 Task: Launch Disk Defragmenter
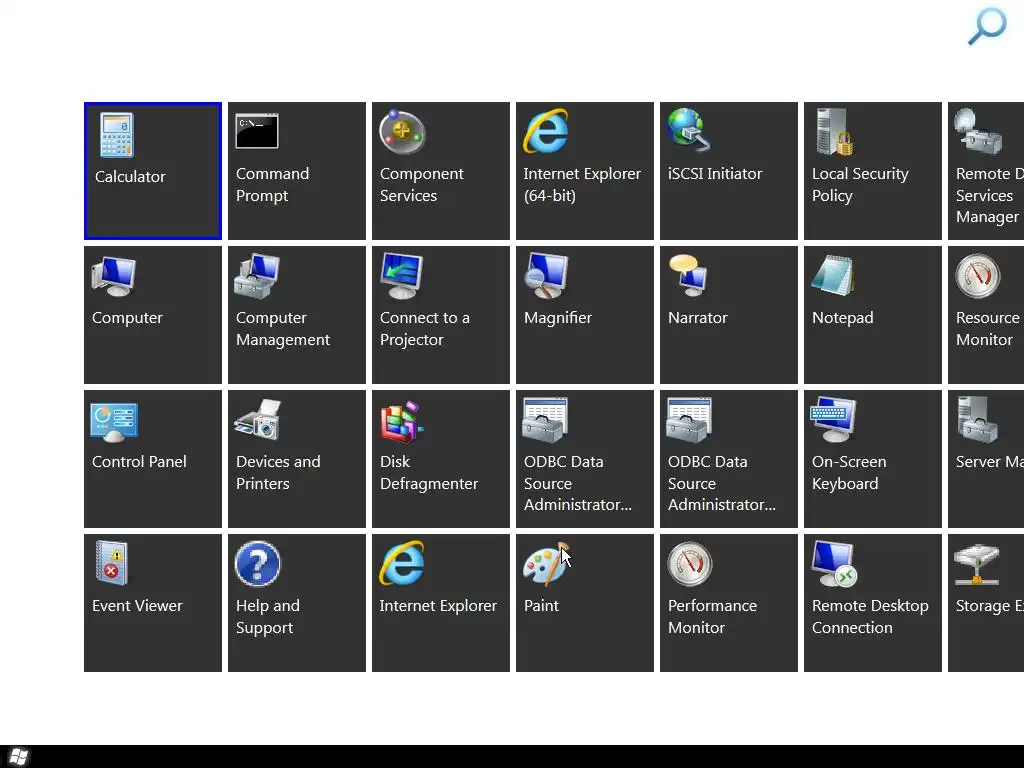coord(441,459)
